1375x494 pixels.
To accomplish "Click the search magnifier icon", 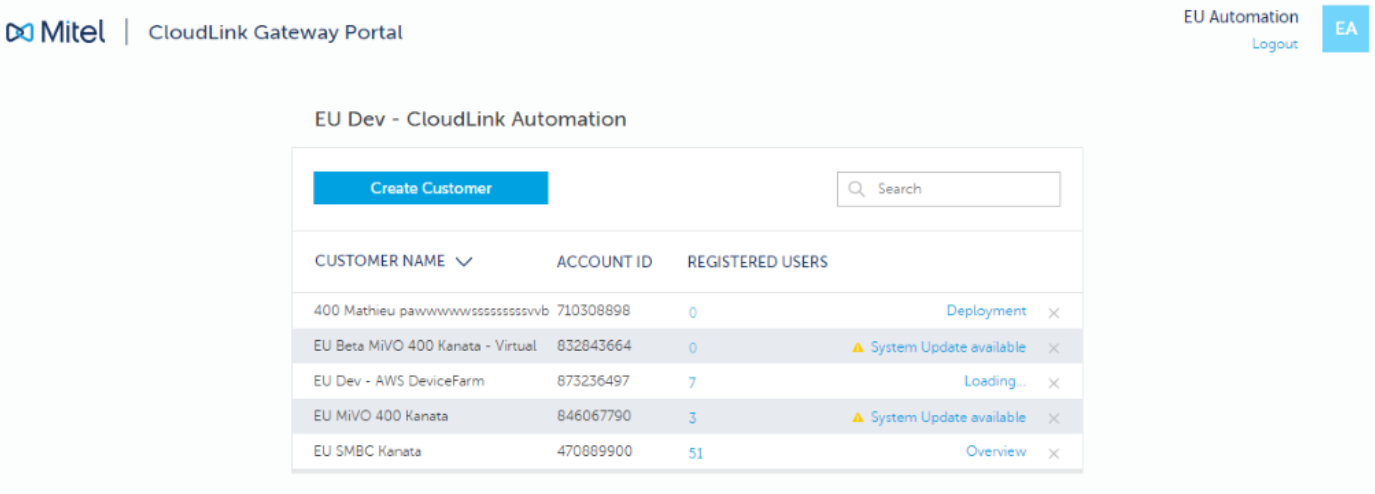I will click(856, 189).
